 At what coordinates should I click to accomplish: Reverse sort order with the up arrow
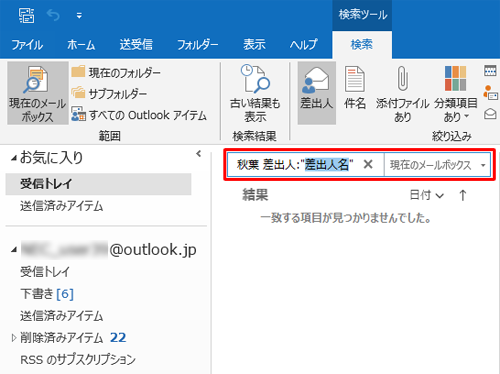(463, 195)
